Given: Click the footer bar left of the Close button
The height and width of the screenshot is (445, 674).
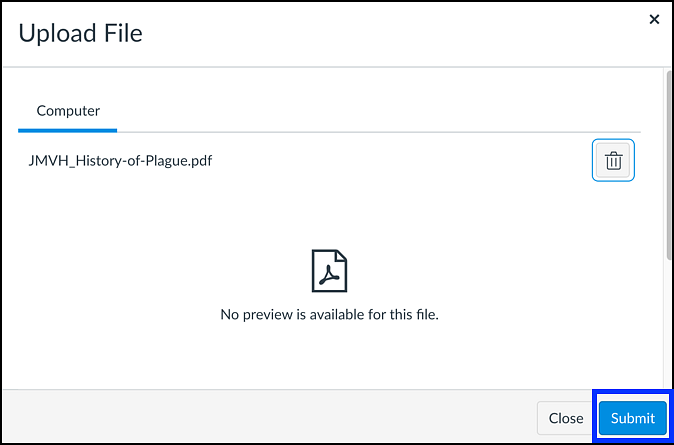Looking at the screenshot, I should (269, 417).
